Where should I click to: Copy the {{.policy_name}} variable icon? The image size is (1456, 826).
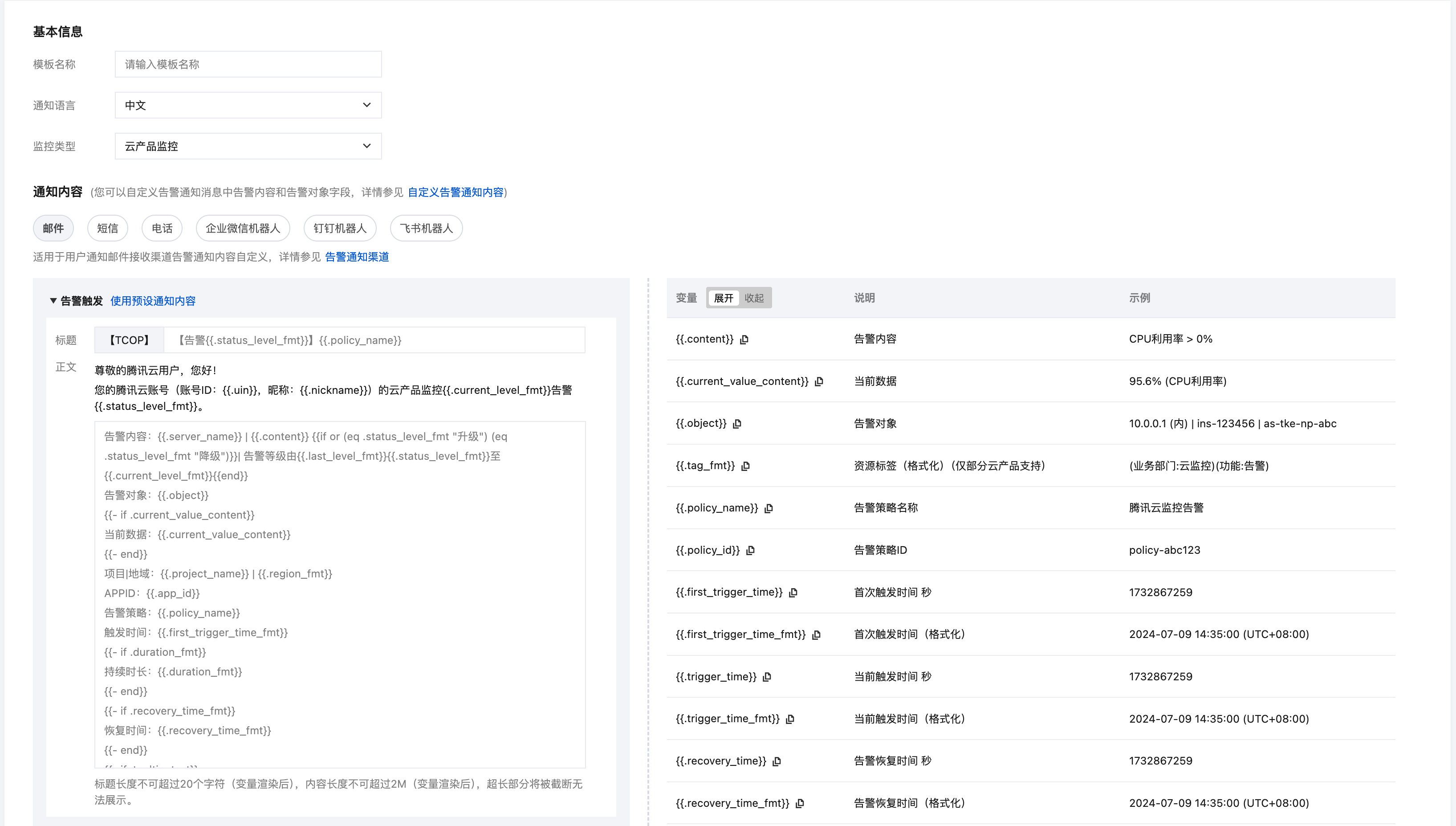[769, 508]
